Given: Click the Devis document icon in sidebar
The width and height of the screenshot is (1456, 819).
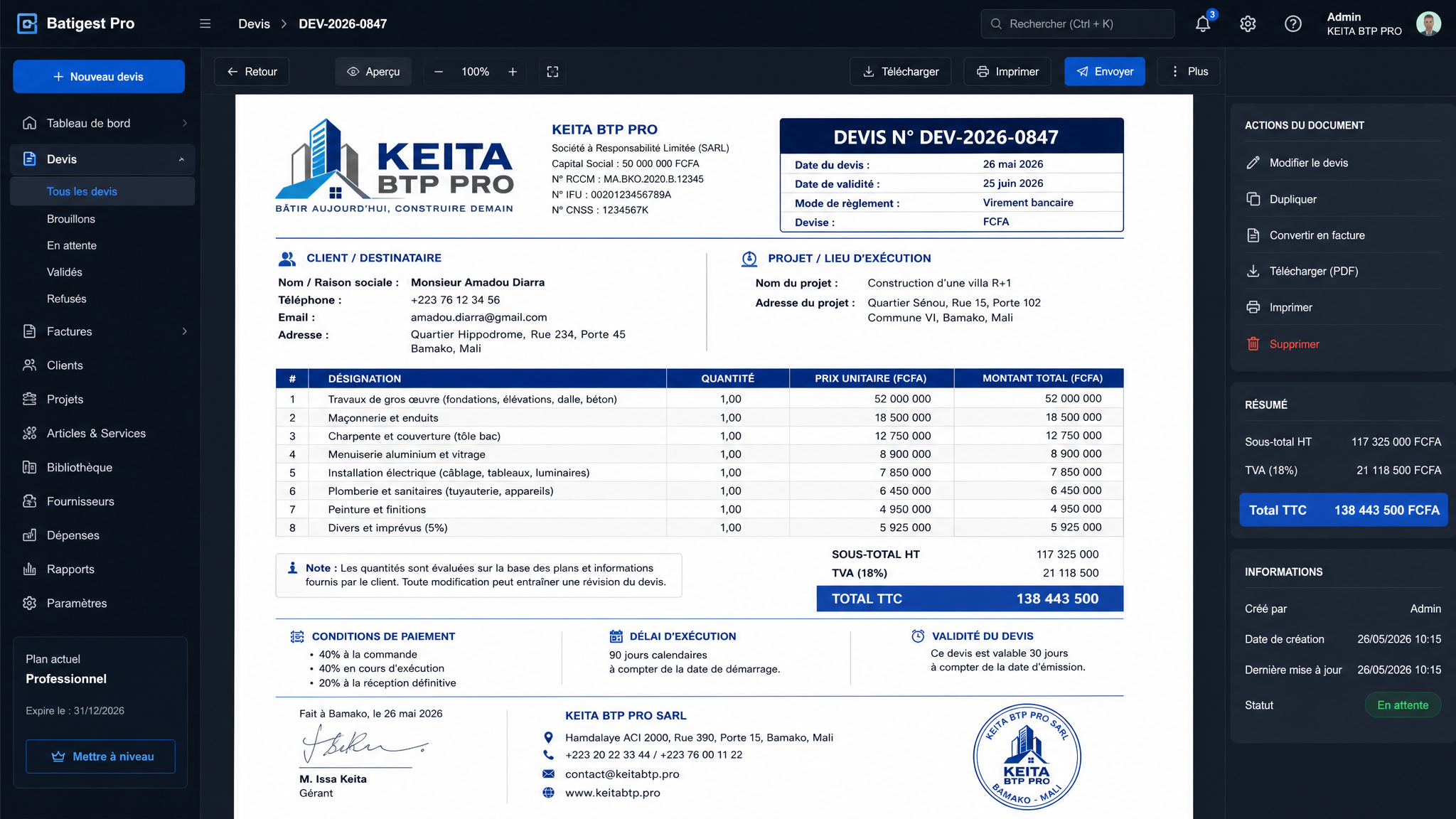Looking at the screenshot, I should coord(29,159).
